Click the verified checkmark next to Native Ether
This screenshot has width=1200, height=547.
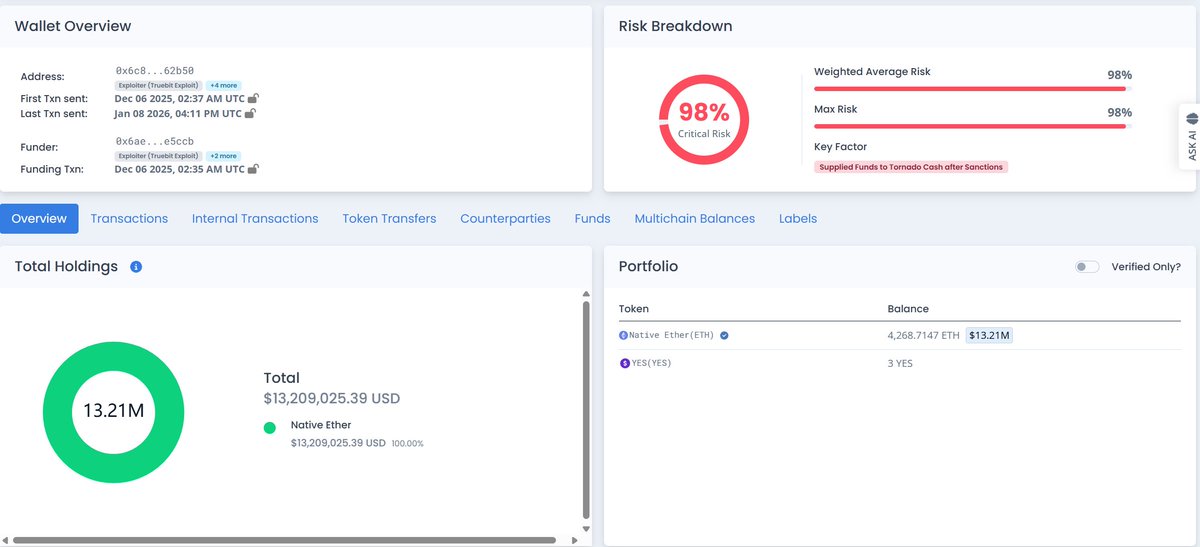tap(724, 335)
